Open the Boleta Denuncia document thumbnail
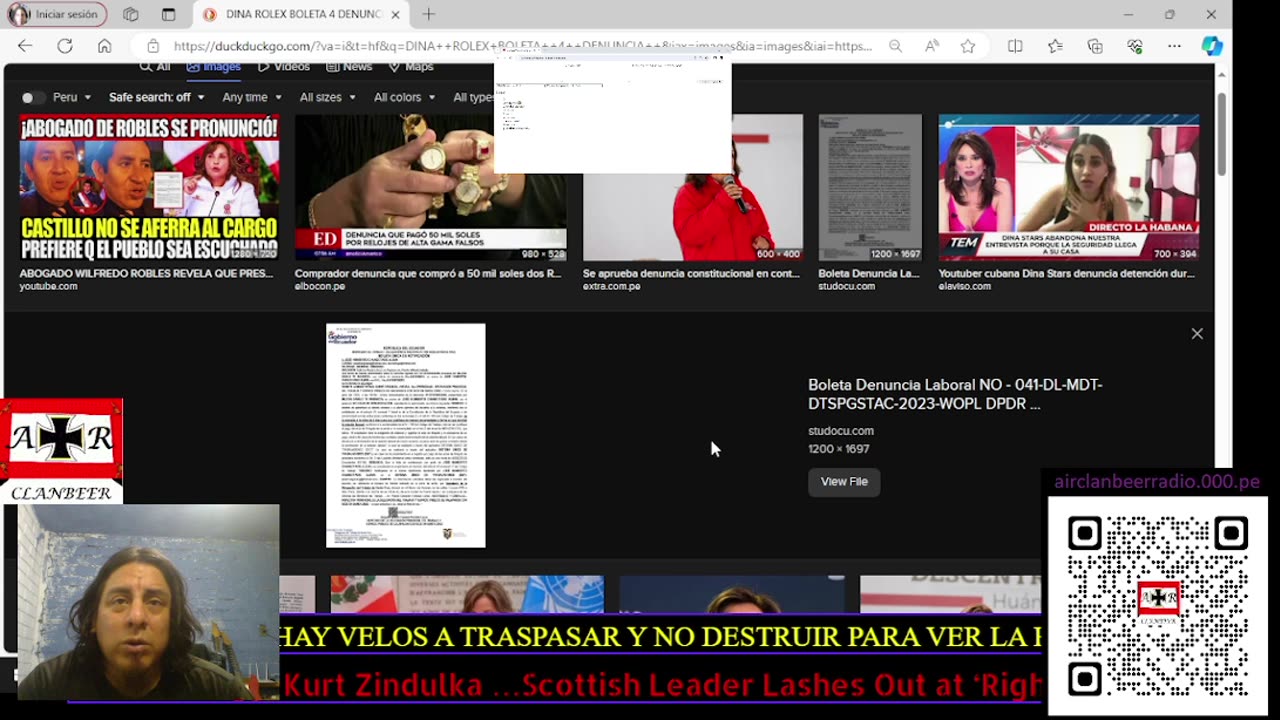Viewport: 1280px width, 720px height. coord(870,188)
